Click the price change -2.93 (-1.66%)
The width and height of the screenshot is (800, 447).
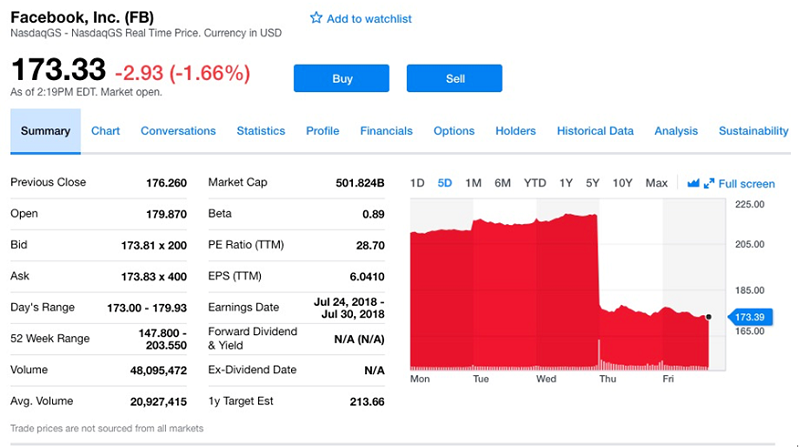pos(183,73)
